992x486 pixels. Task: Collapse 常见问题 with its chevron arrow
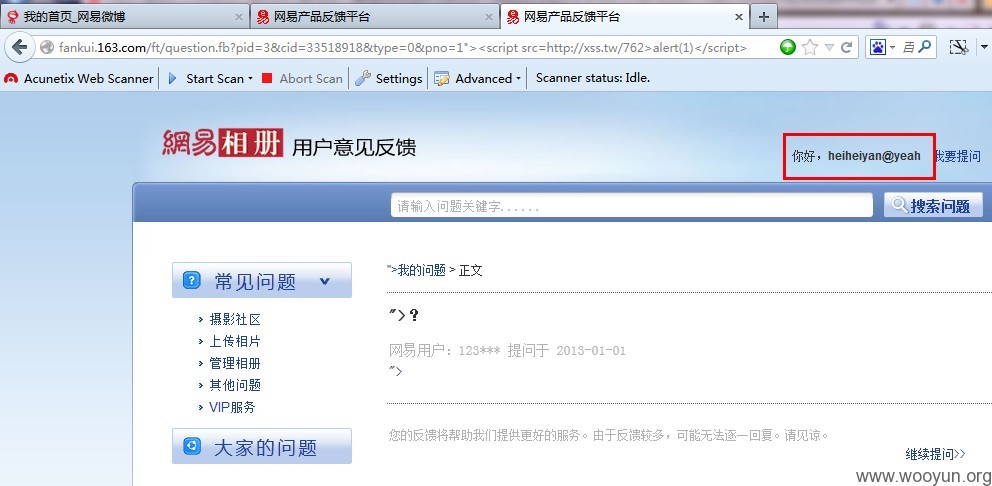point(325,280)
